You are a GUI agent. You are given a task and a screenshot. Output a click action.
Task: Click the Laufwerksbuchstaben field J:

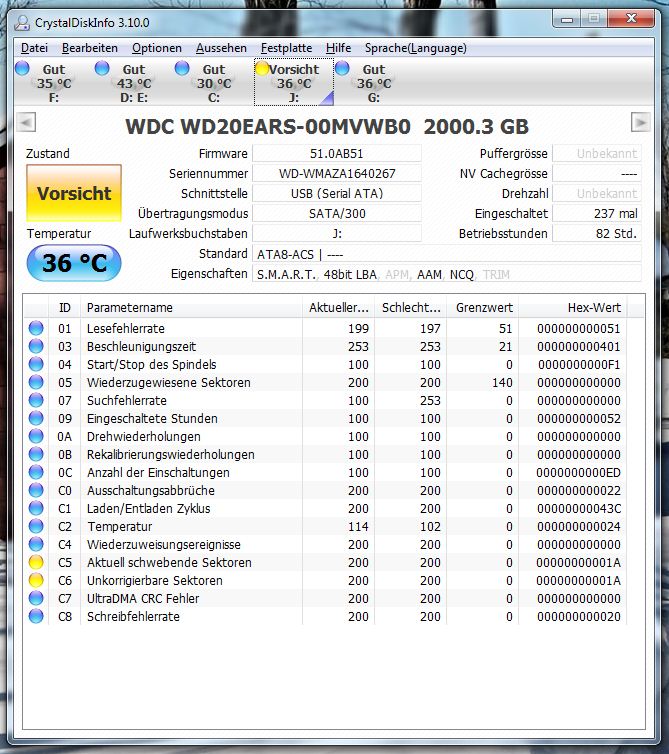(x=337, y=234)
